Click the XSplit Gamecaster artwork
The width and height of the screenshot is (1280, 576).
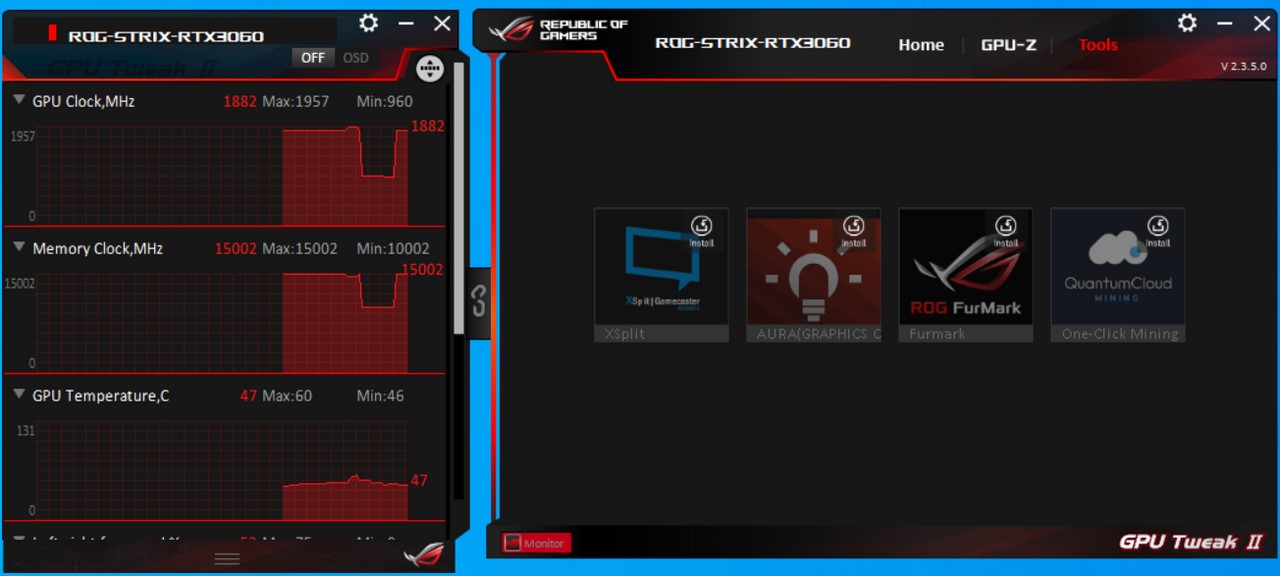tap(661, 266)
